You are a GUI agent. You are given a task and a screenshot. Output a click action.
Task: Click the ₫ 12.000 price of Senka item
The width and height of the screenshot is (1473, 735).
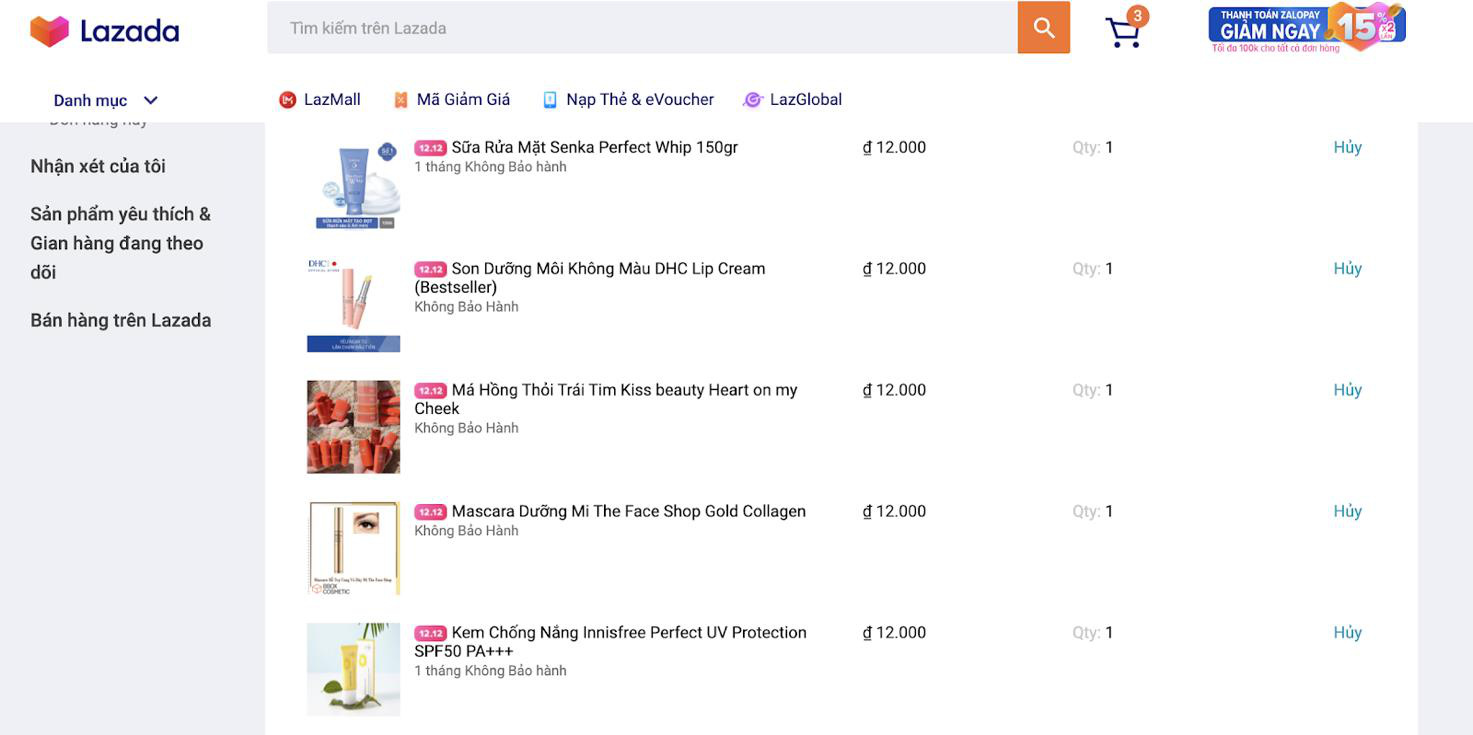pos(894,147)
